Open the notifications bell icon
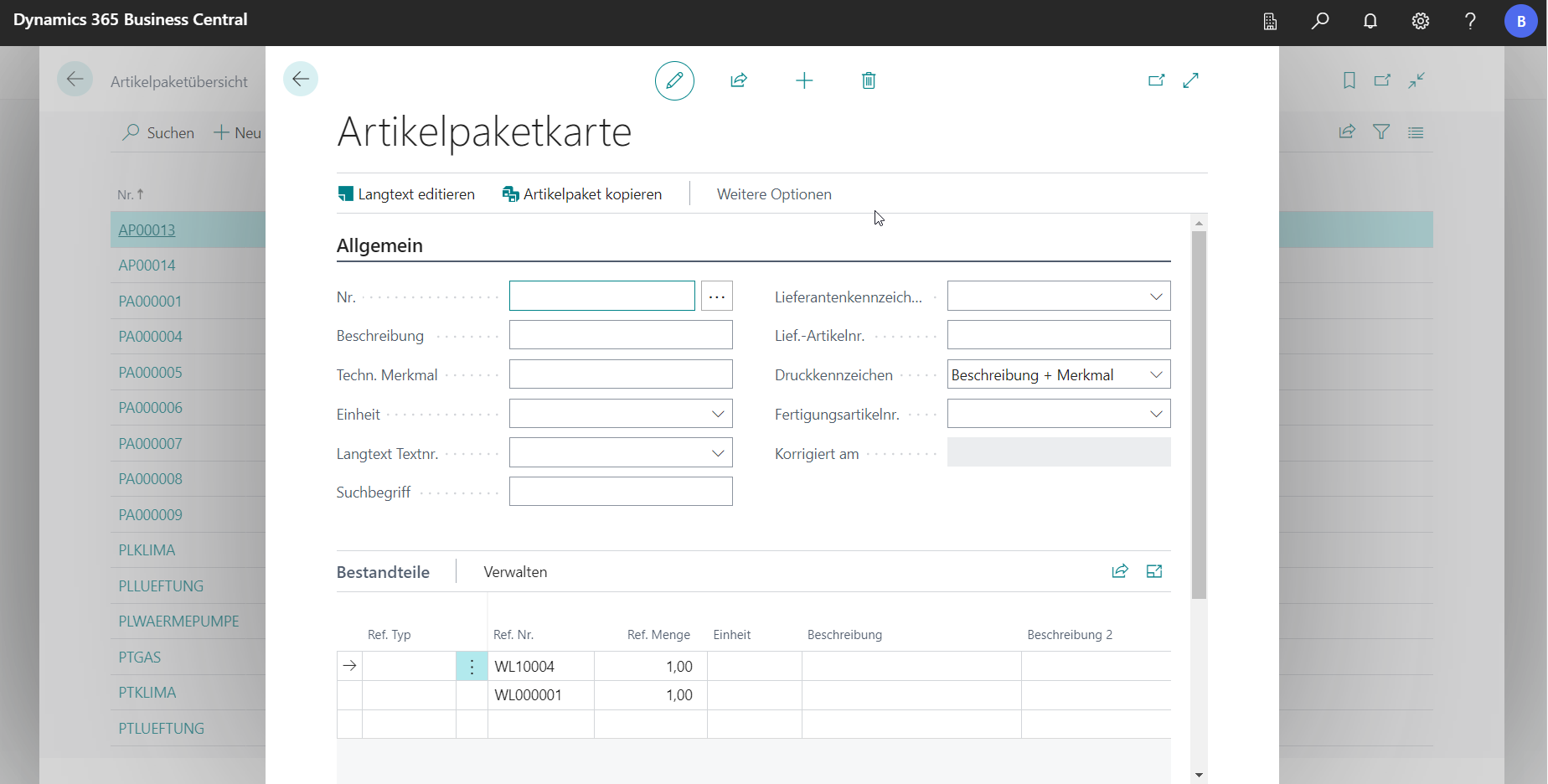This screenshot has width=1548, height=784. coord(1370,22)
